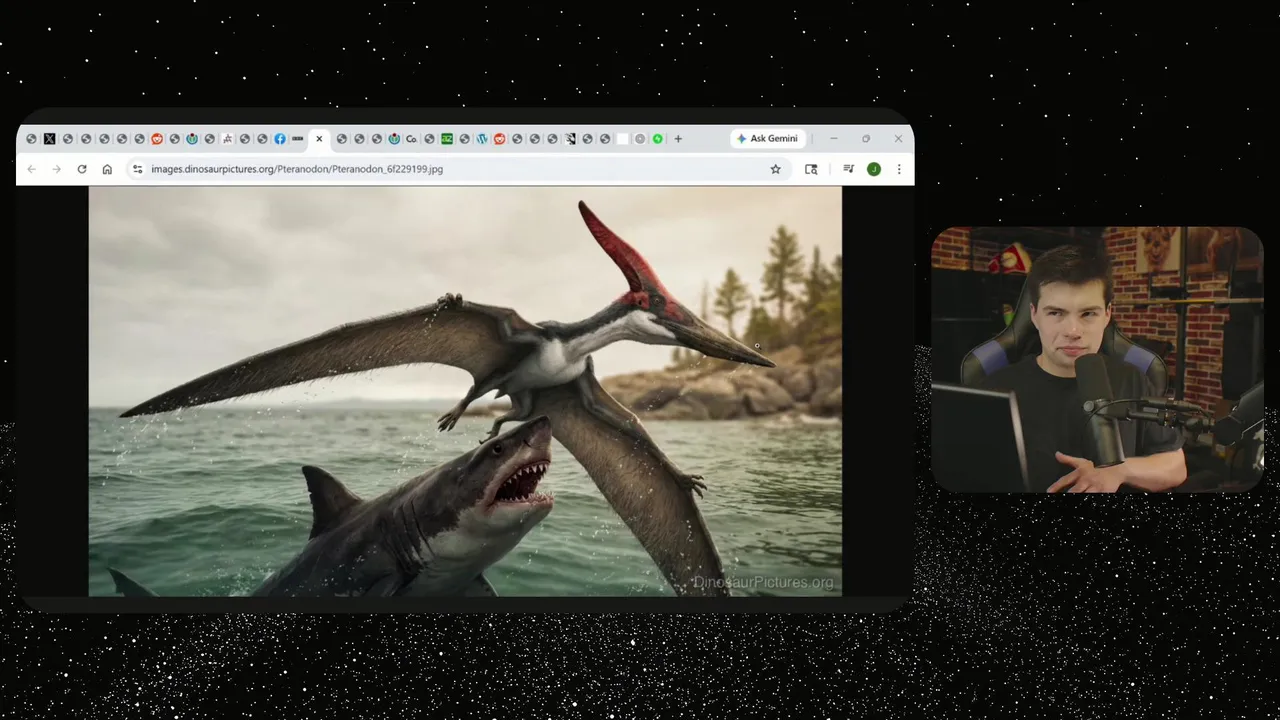Switch to the green '32' icon tab
Image resolution: width=1280 pixels, height=720 pixels.
pos(447,139)
